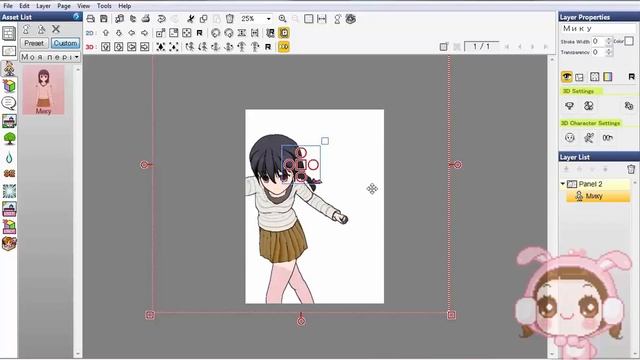Select the panel layout category icon

(x=9, y=33)
